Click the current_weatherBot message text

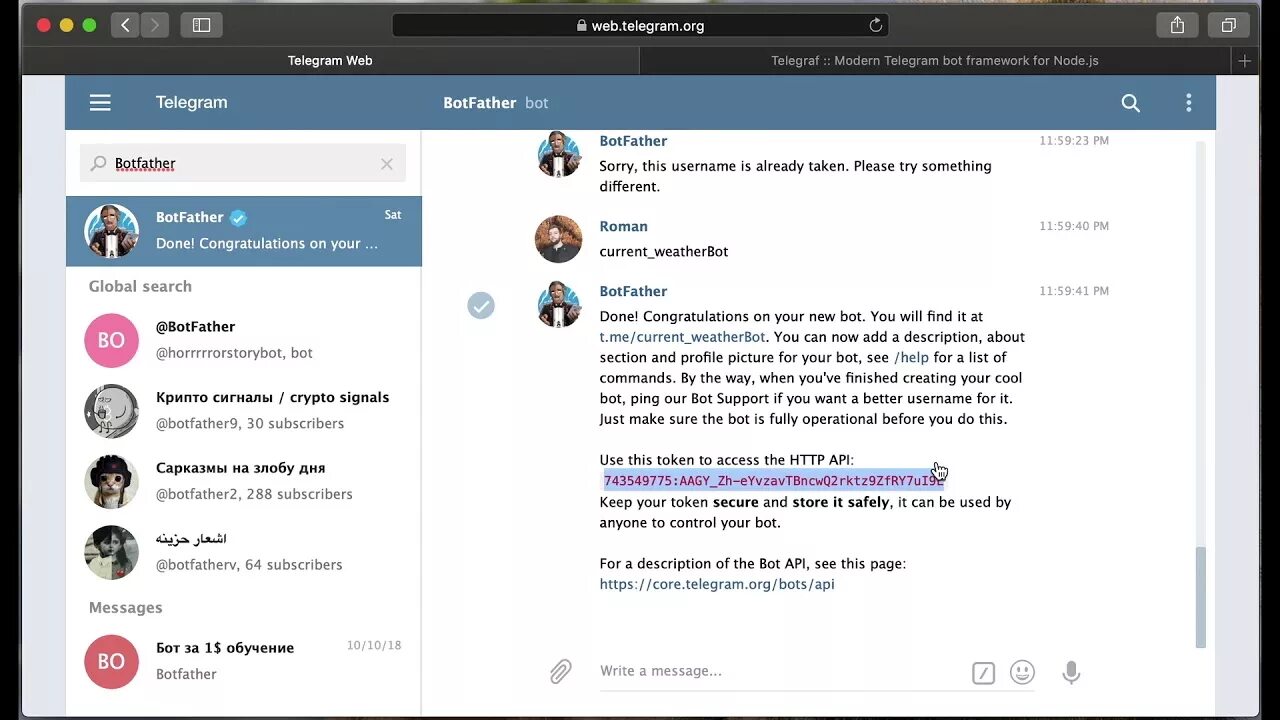click(664, 252)
